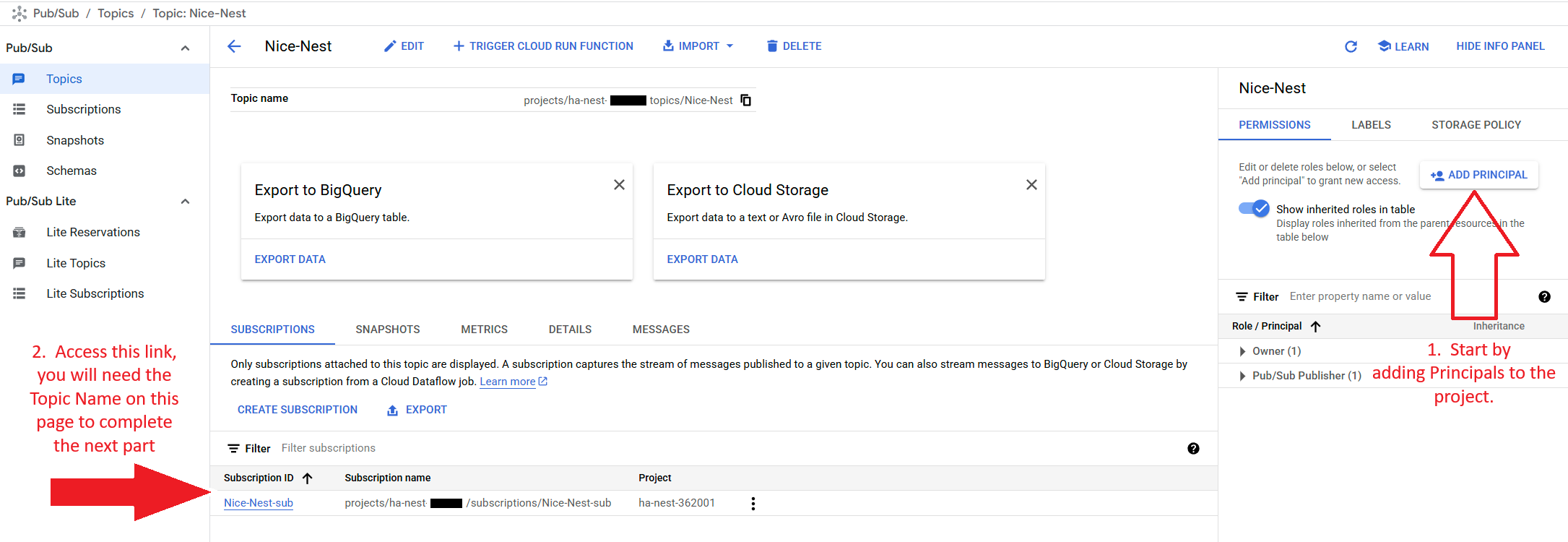
Task: Click EXPORT DATA in Cloud Storage card
Action: click(702, 259)
